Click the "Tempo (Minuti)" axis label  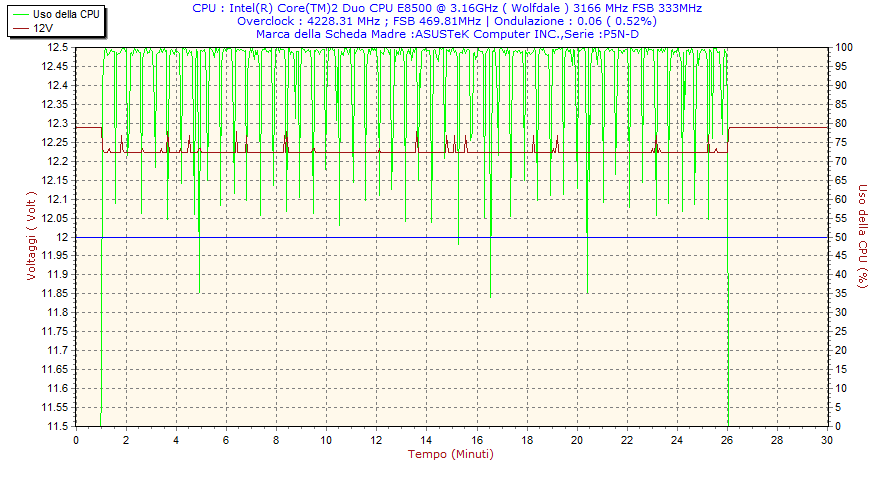[450, 454]
